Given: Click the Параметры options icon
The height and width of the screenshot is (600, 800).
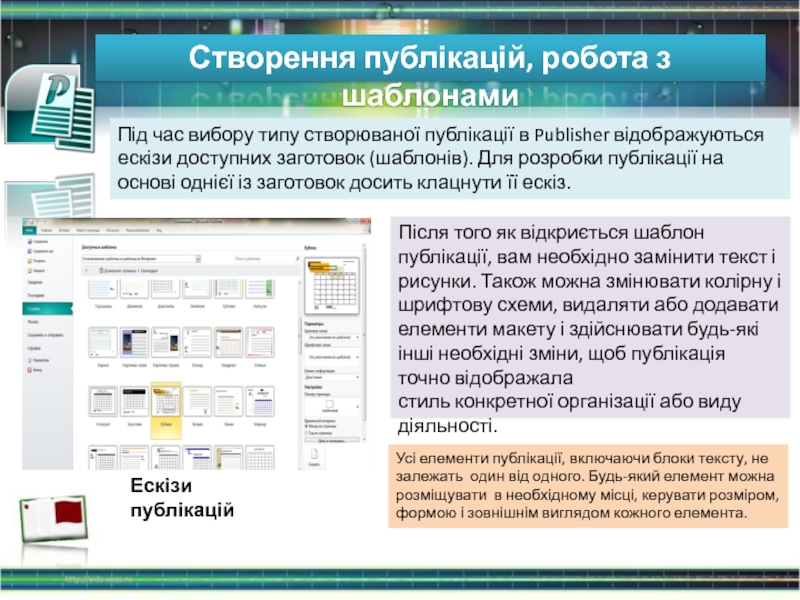Looking at the screenshot, I should 30,360.
